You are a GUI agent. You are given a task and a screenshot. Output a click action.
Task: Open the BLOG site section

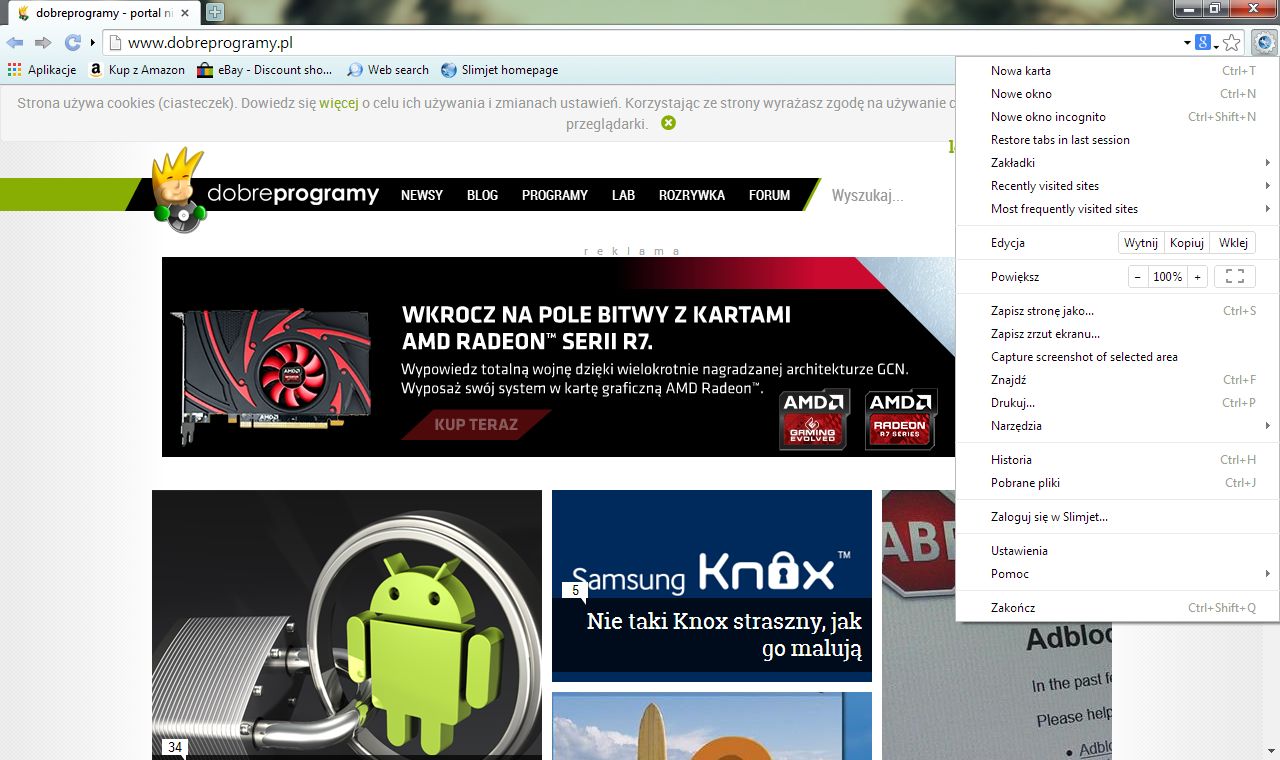482,195
